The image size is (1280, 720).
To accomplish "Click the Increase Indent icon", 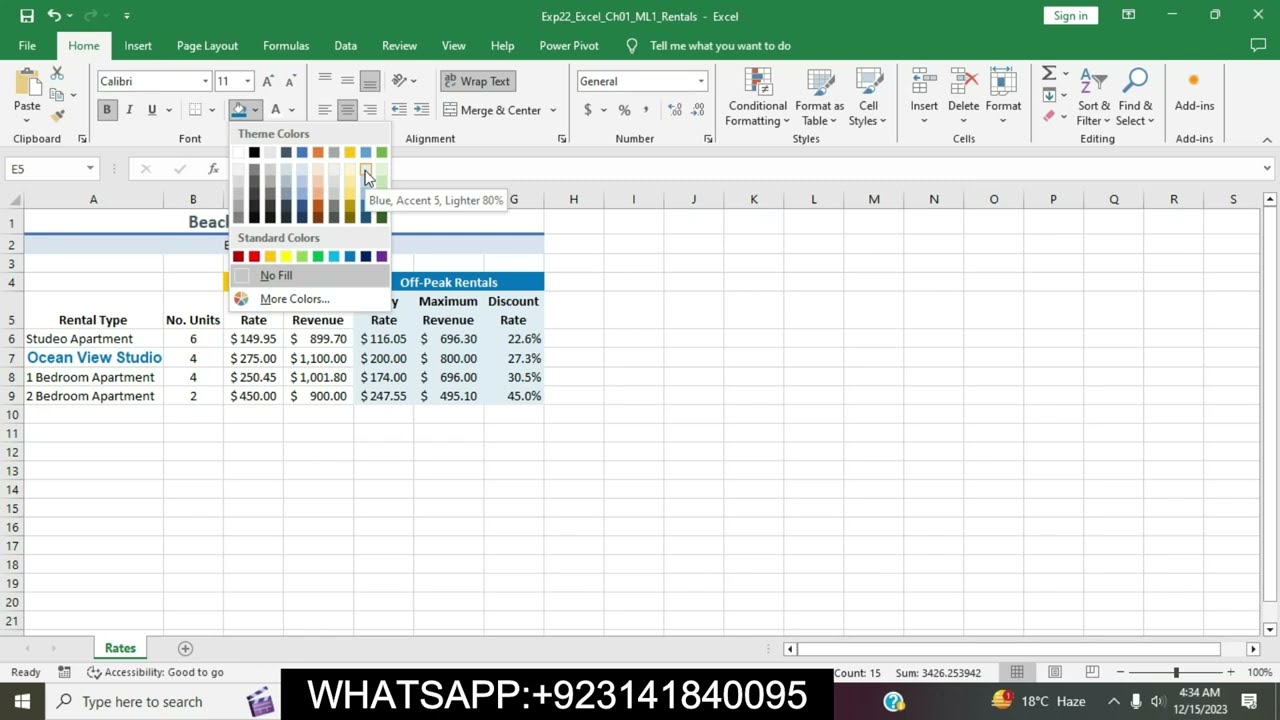I will coord(421,110).
